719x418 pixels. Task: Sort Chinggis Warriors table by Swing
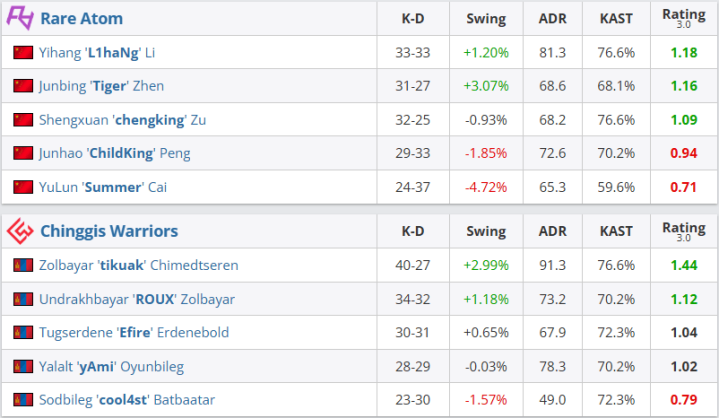pyautogui.click(x=486, y=231)
